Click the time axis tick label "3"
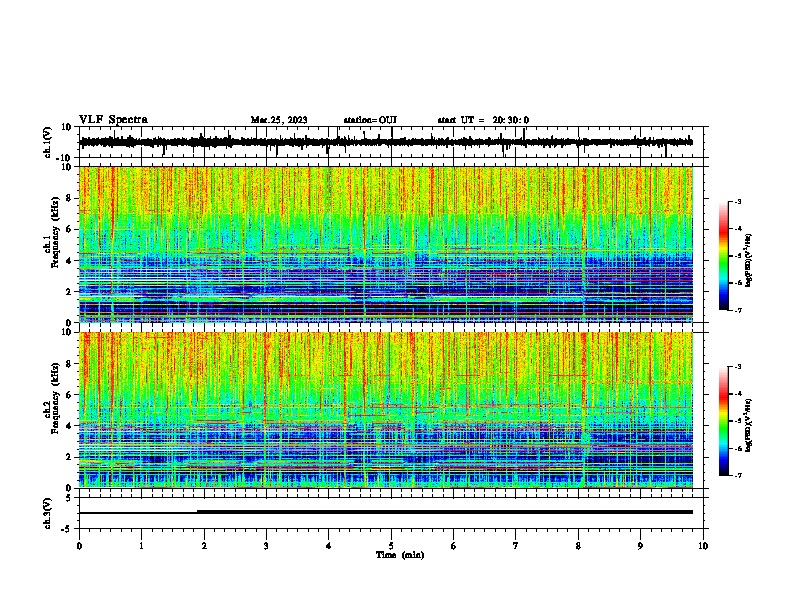Viewport: 792px width, 612px height. [266, 546]
